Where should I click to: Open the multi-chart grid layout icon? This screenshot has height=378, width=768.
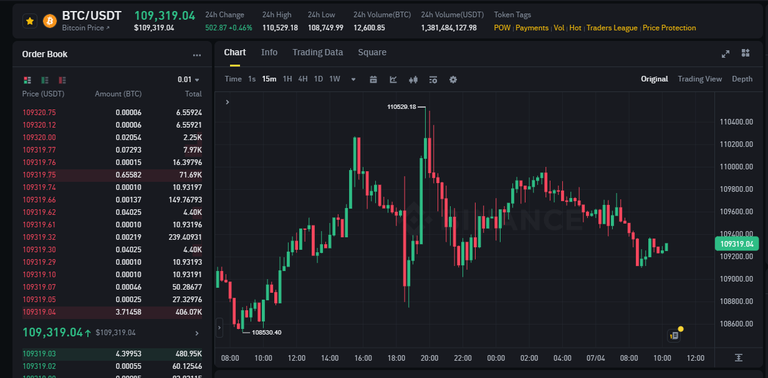tap(745, 53)
